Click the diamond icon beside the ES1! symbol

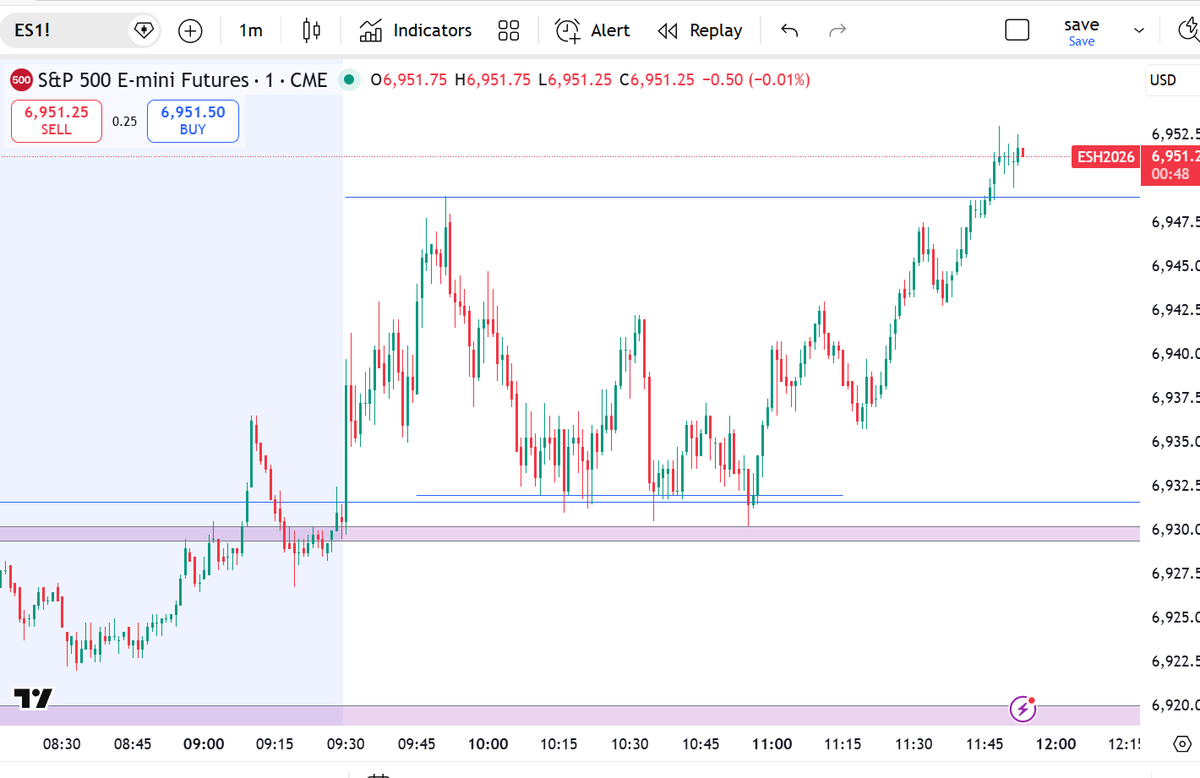(x=144, y=31)
